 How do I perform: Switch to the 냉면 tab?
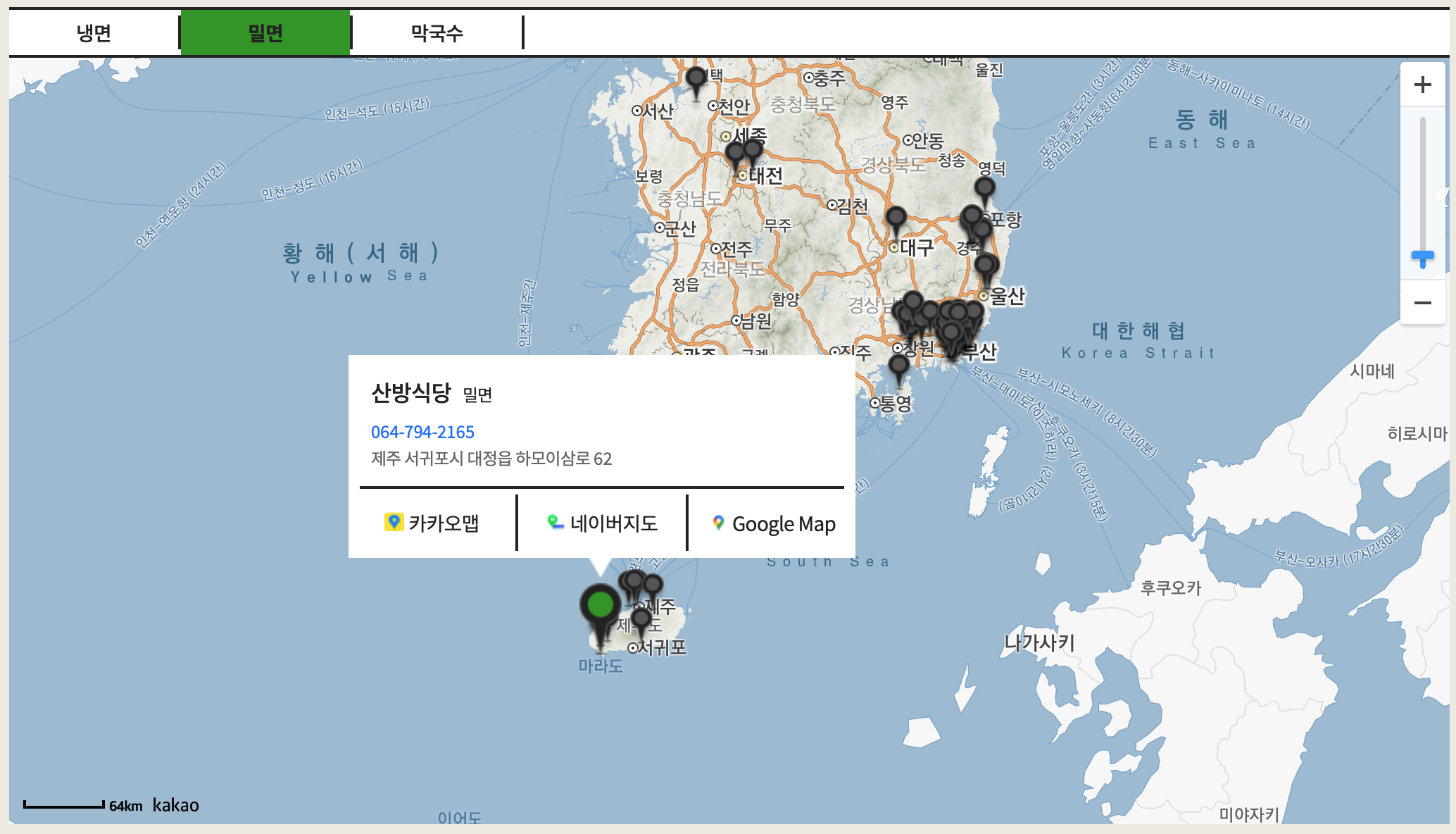click(x=94, y=32)
